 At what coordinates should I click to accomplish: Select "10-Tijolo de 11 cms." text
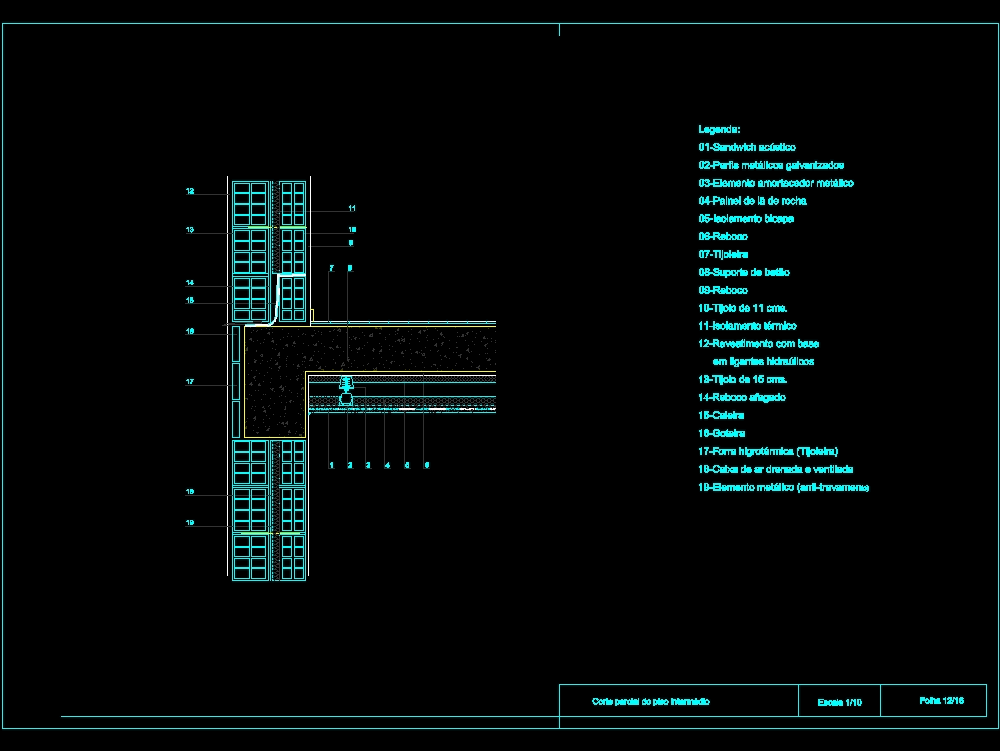(742, 308)
